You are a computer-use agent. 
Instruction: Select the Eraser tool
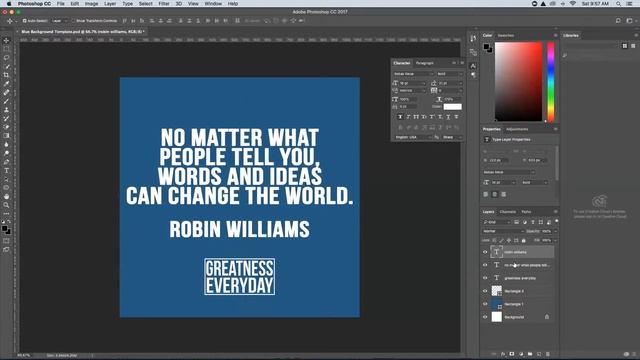(x=6, y=127)
